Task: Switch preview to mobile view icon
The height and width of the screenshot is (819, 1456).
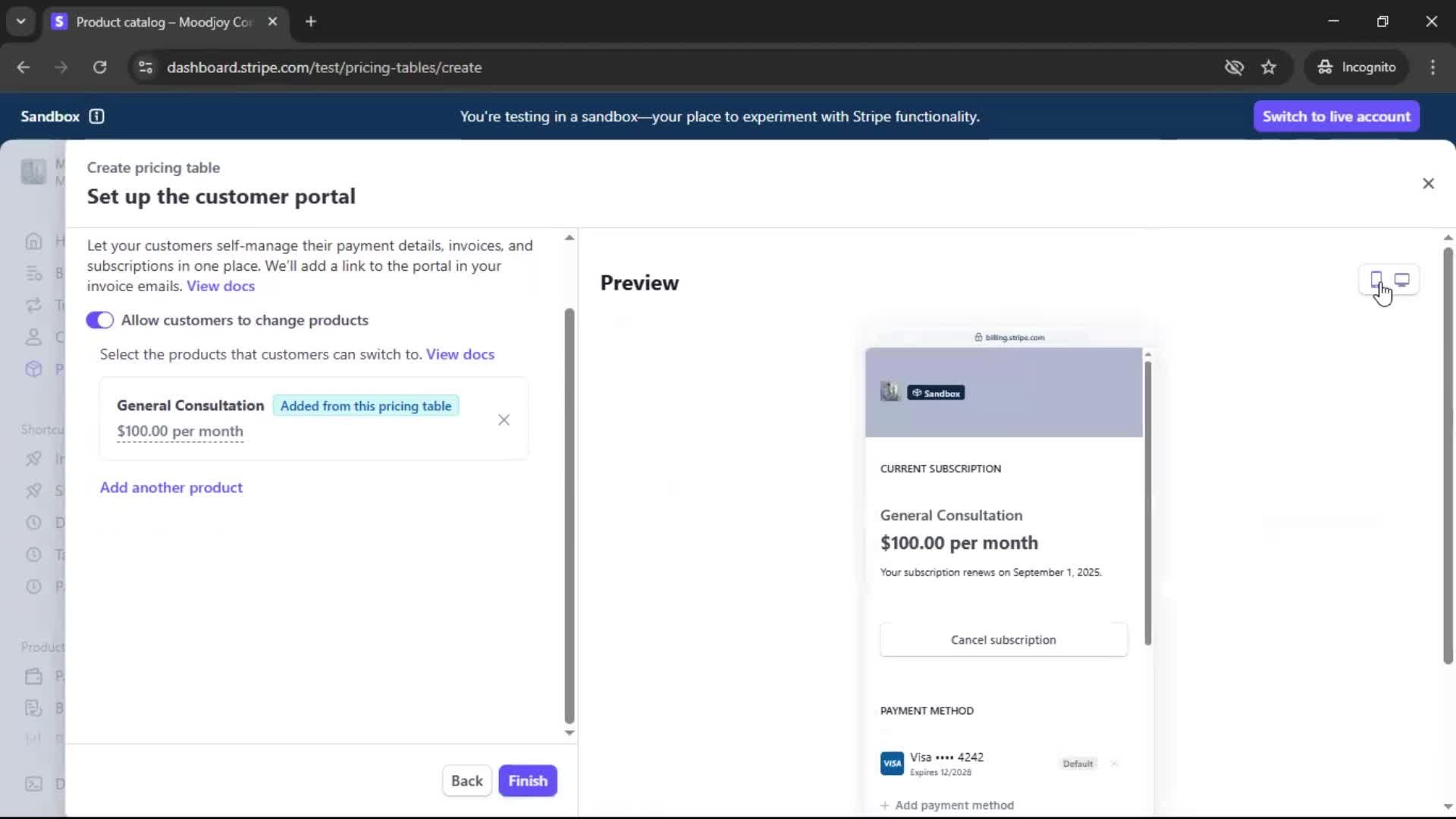Action: 1376,280
